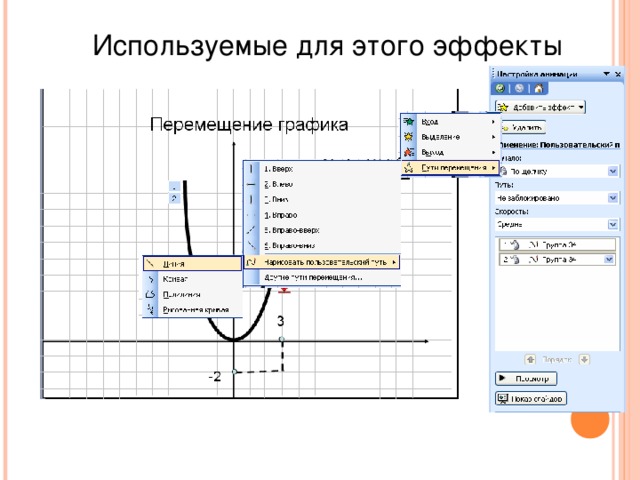
Task: Click the reorder up arrow
Action: coord(530,360)
